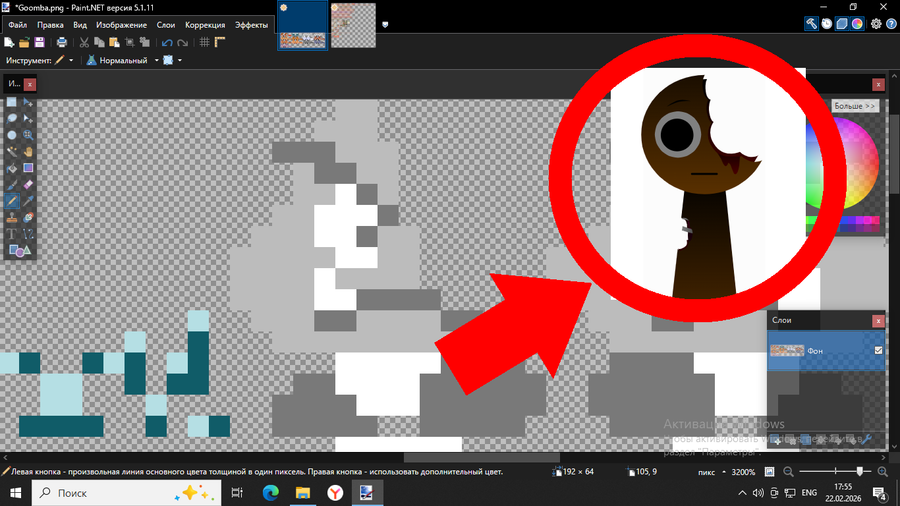Screen dimensions: 900x506
Task: Click the Больше >> button
Action: [x=854, y=106]
